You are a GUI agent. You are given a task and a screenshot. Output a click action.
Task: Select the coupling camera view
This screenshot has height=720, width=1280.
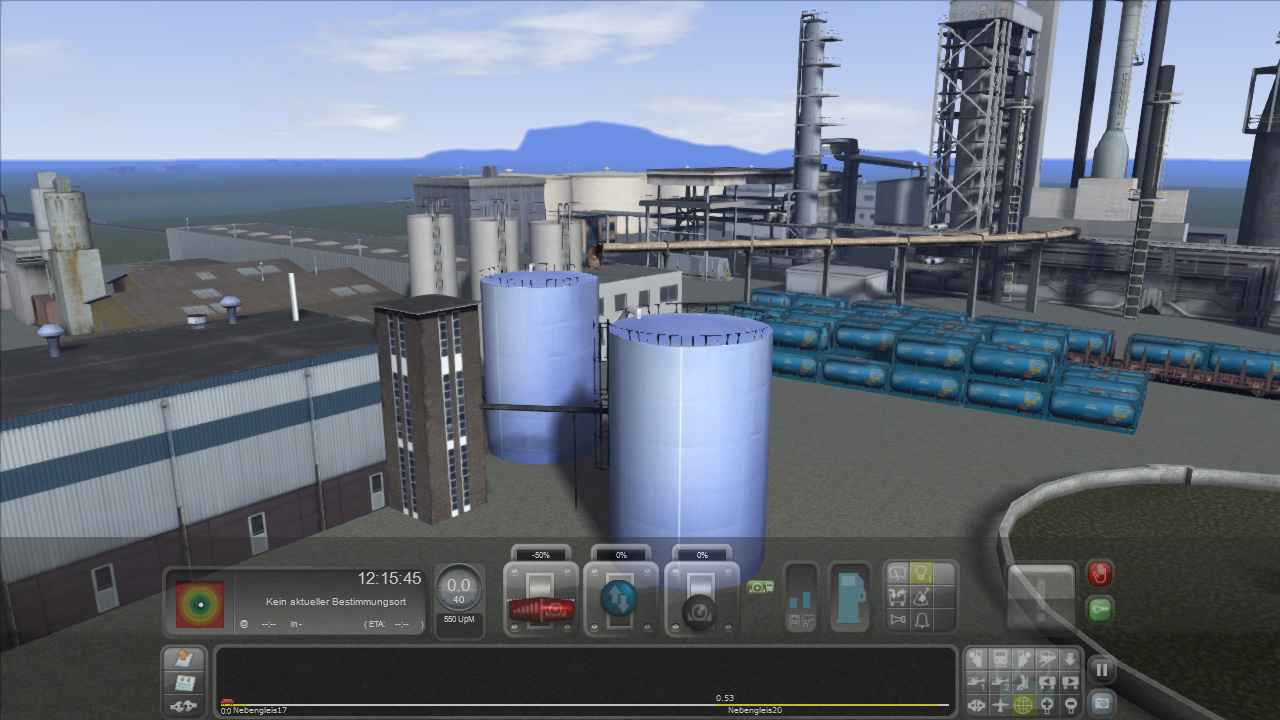pyautogui.click(x=977, y=706)
